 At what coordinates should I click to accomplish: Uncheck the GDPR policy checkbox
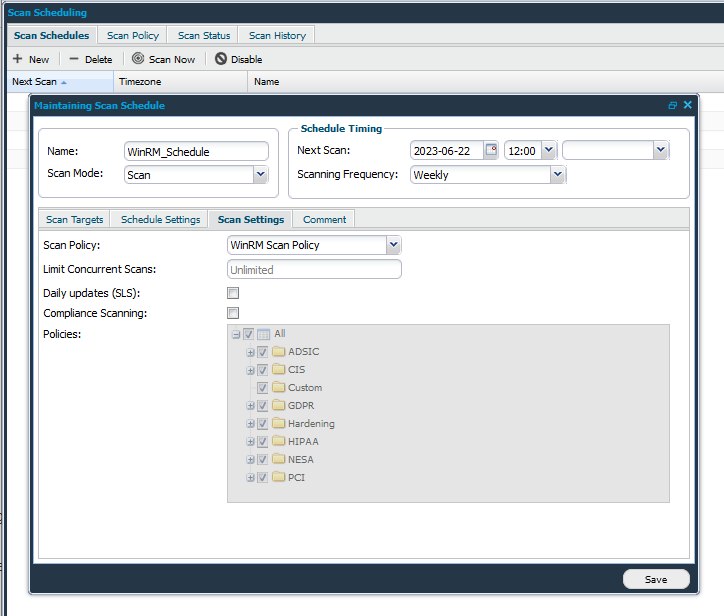coord(262,406)
